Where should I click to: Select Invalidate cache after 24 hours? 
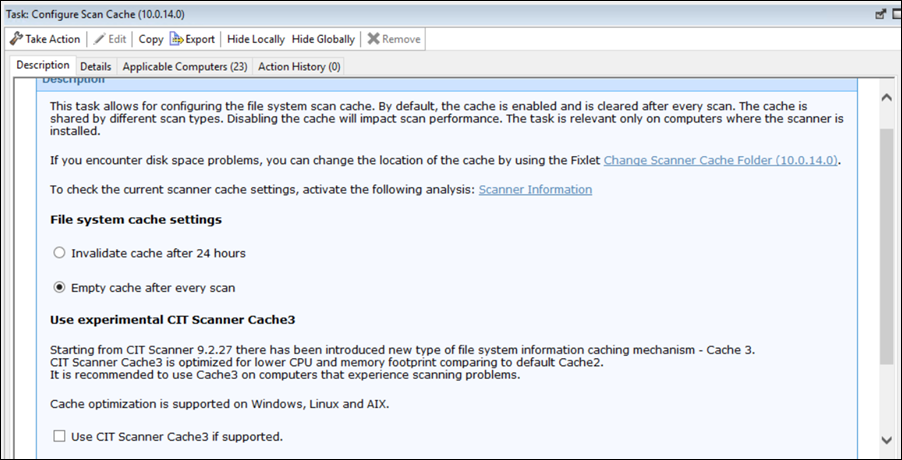[x=59, y=253]
